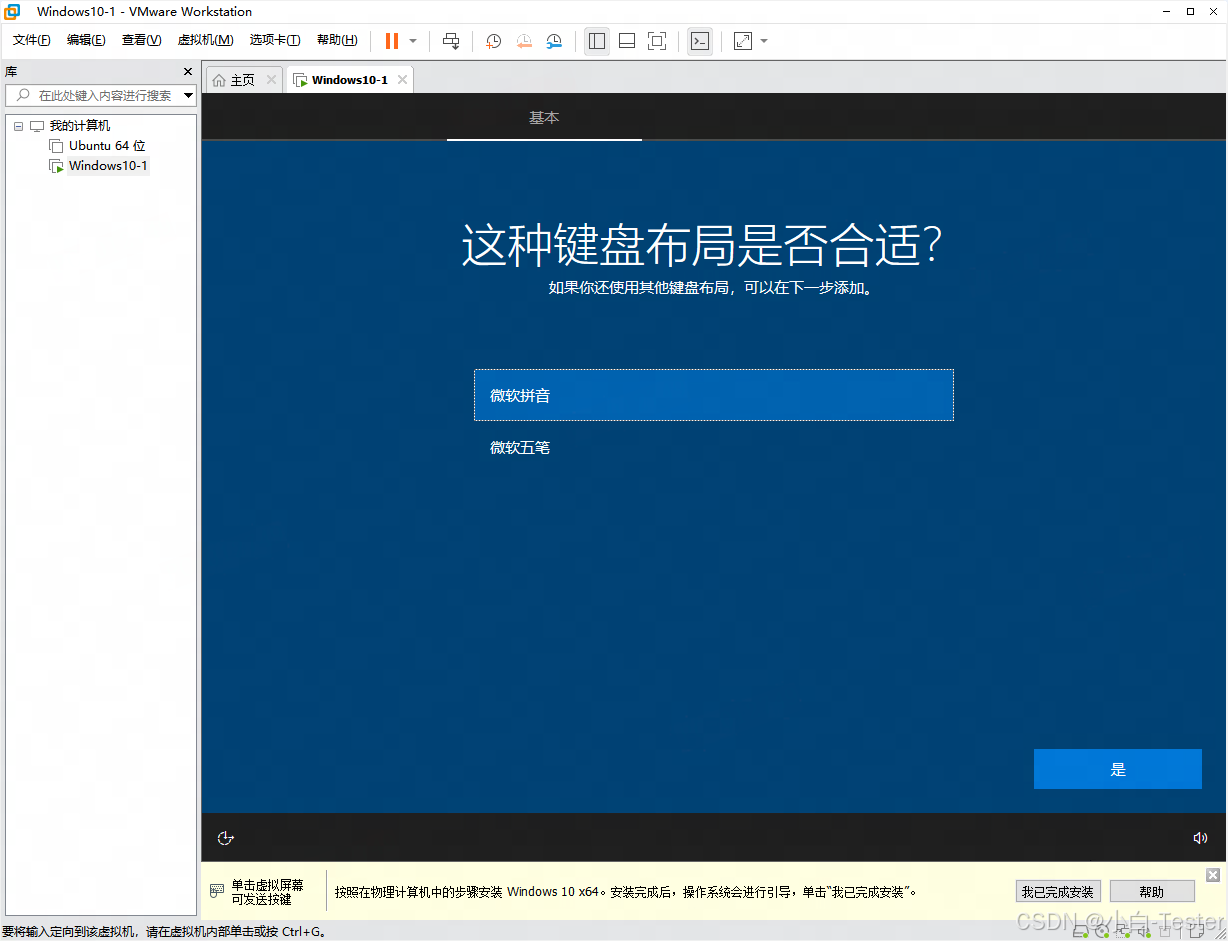Collapse the 我的计算机 tree node
Viewport: 1228px width, 941px height.
(x=18, y=126)
